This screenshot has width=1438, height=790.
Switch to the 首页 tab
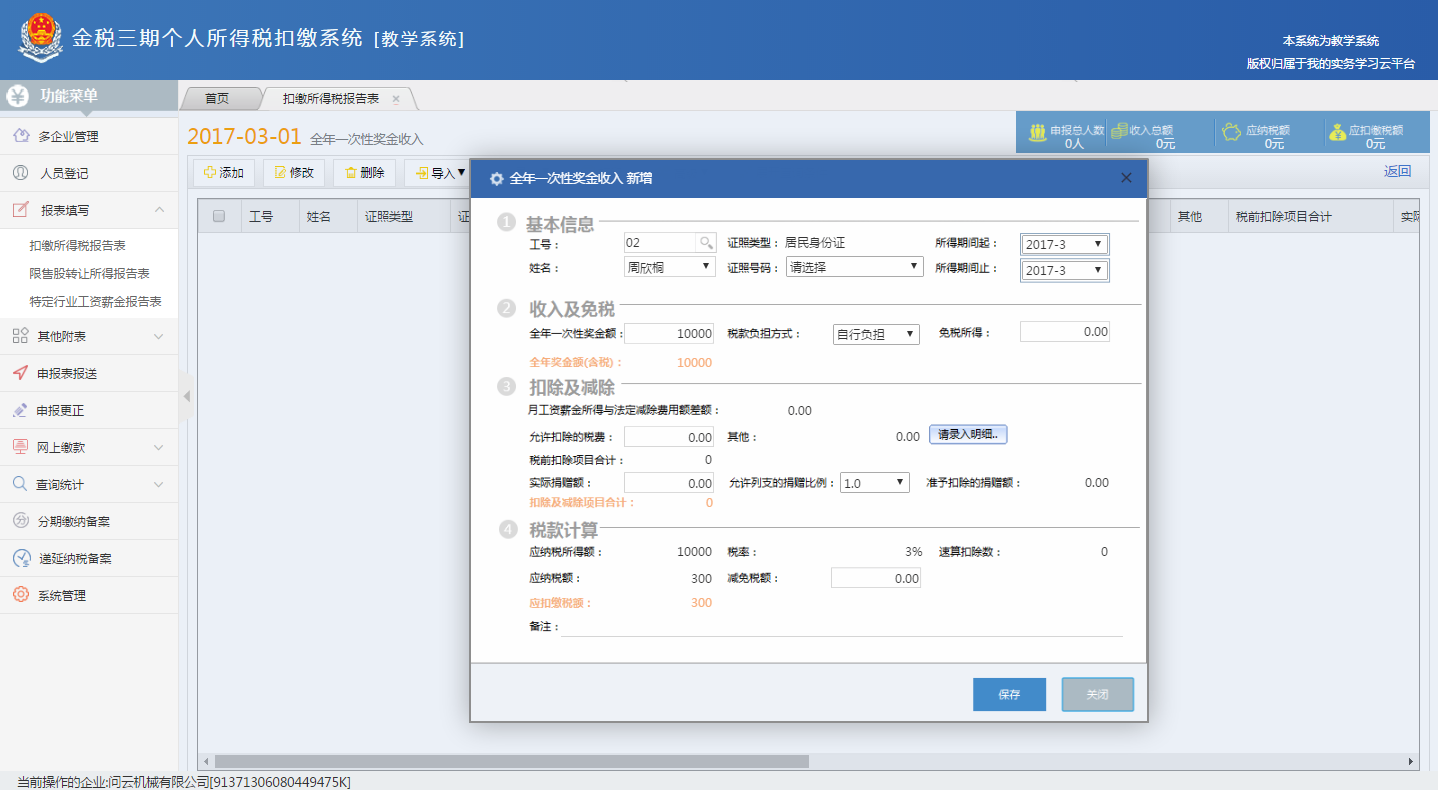coord(217,99)
